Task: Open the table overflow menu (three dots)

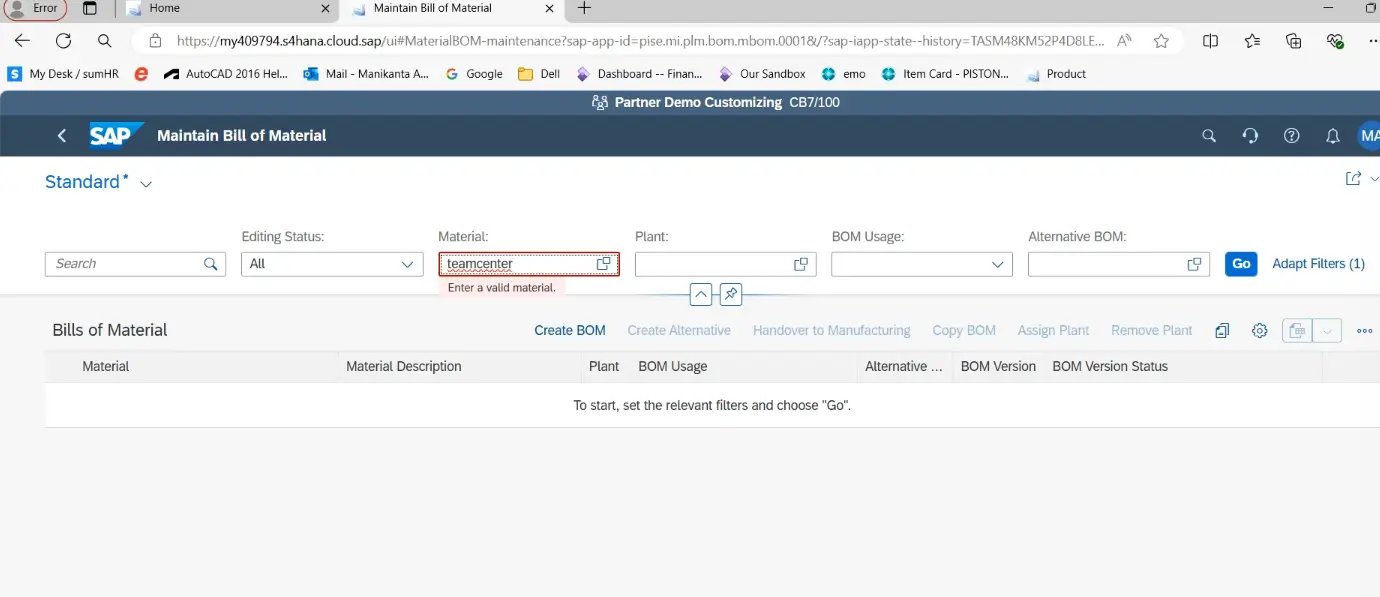Action: [1364, 331]
